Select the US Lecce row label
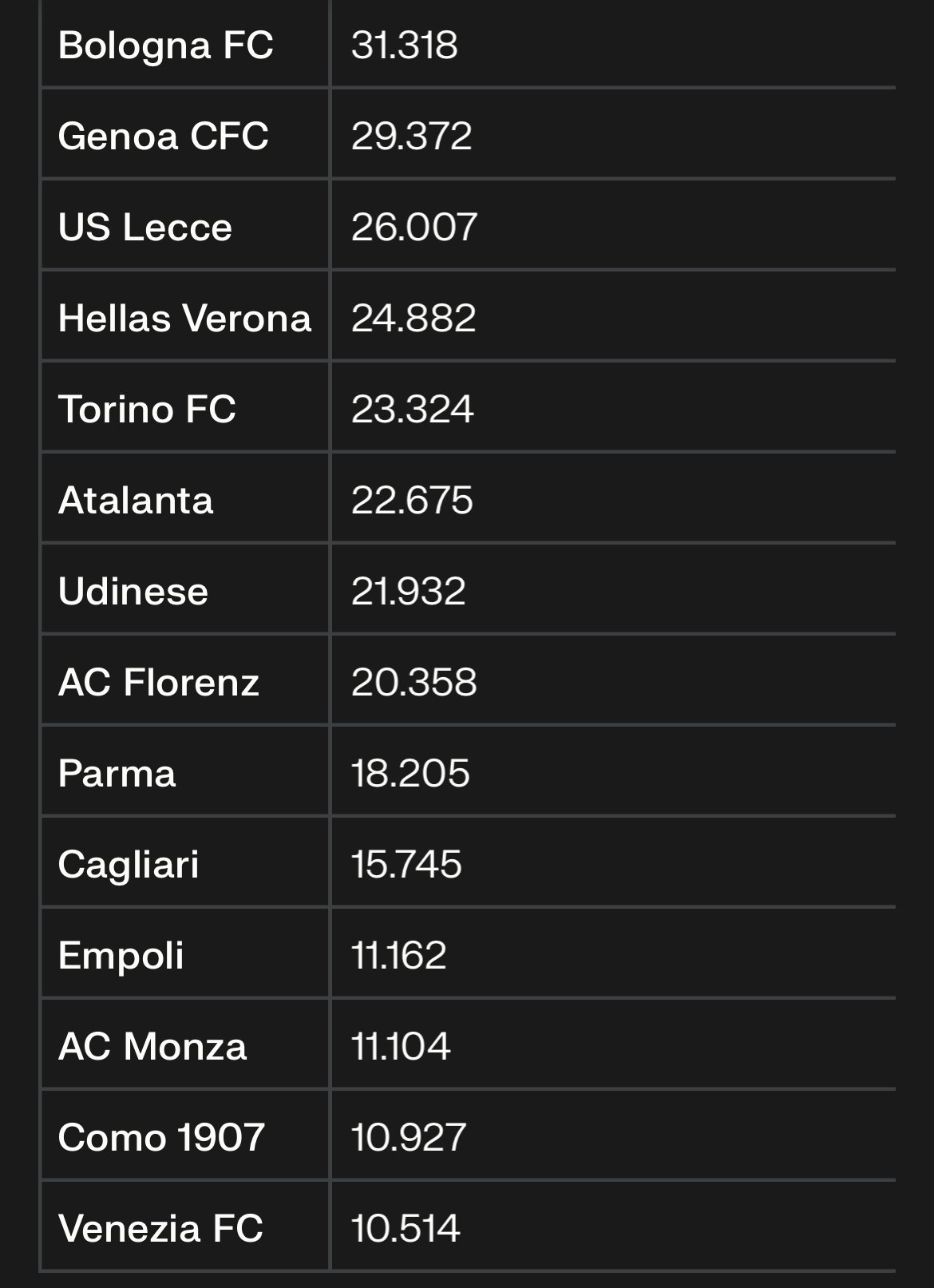Screen dimensions: 934x1288 tap(144, 227)
